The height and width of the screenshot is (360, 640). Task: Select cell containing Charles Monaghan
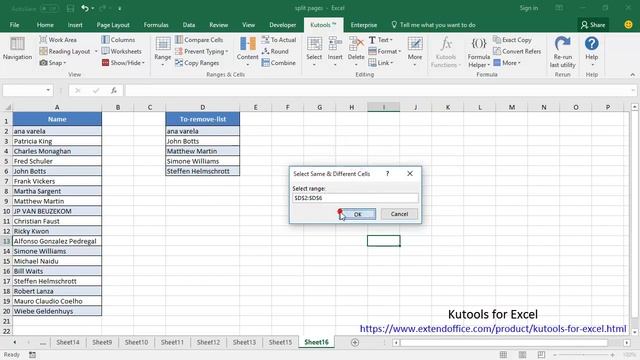click(x=57, y=151)
